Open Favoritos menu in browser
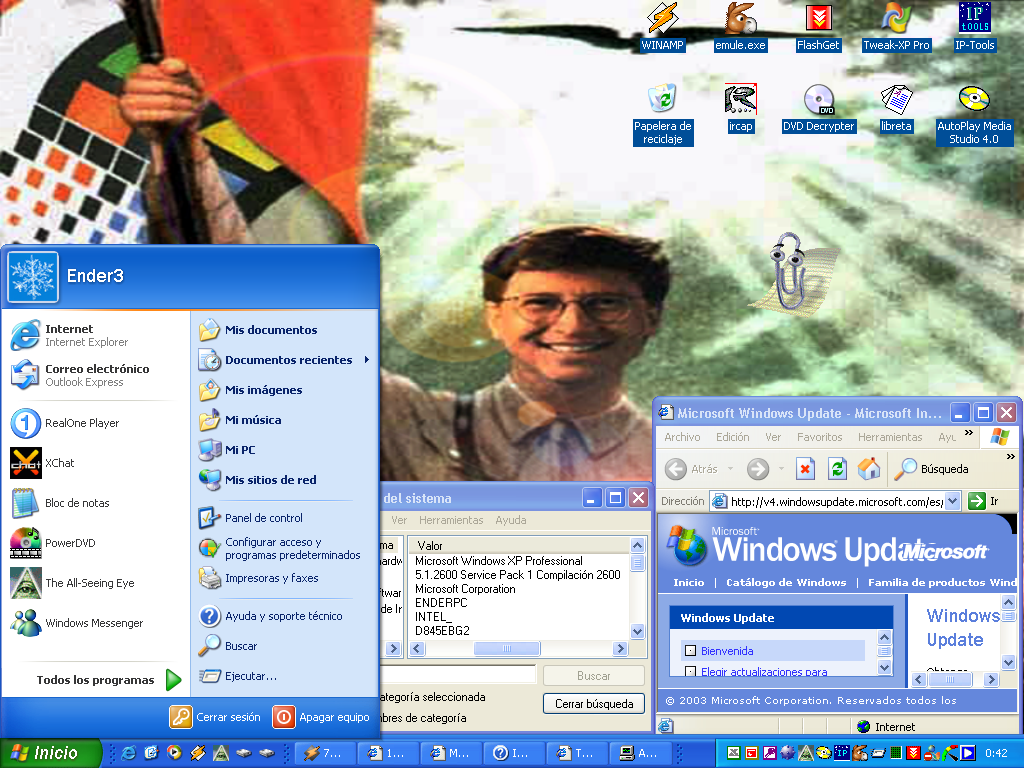1024x768 pixels. [x=819, y=437]
